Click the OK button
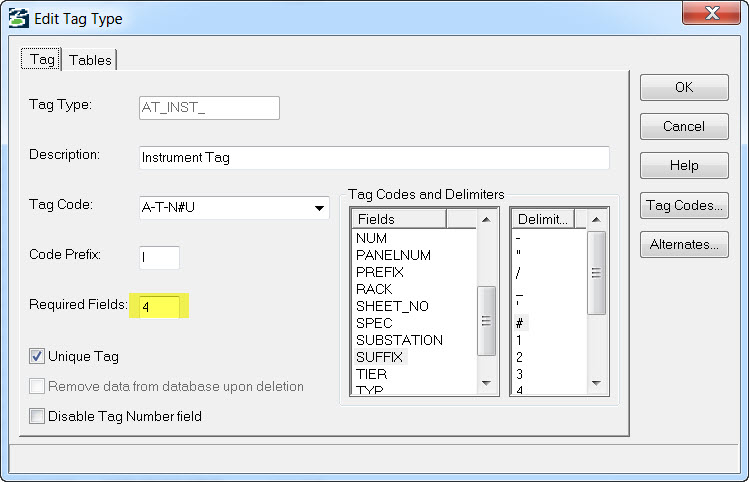 tap(684, 87)
